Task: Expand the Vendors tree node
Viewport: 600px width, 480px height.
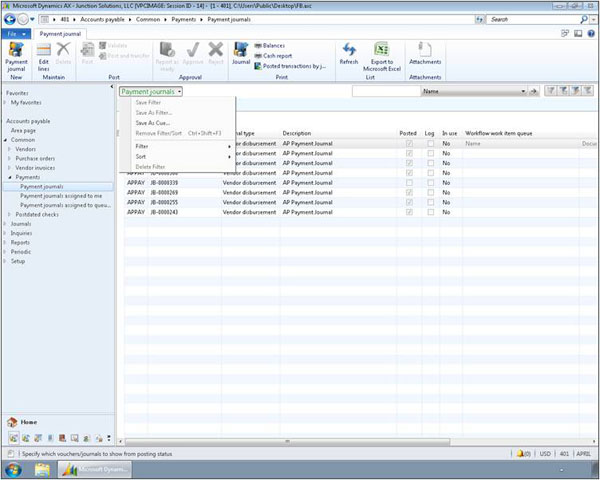Action: coord(10,149)
